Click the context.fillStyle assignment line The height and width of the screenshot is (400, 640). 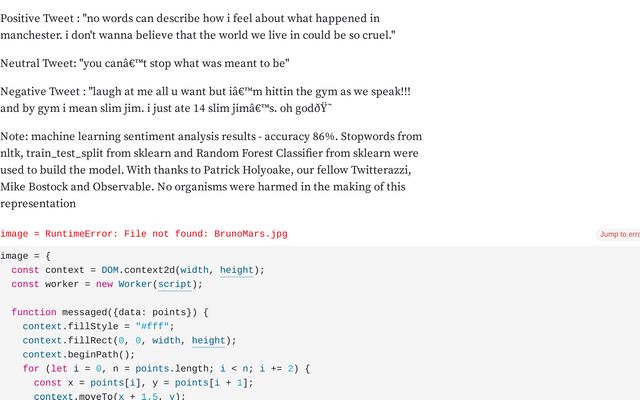point(98,327)
